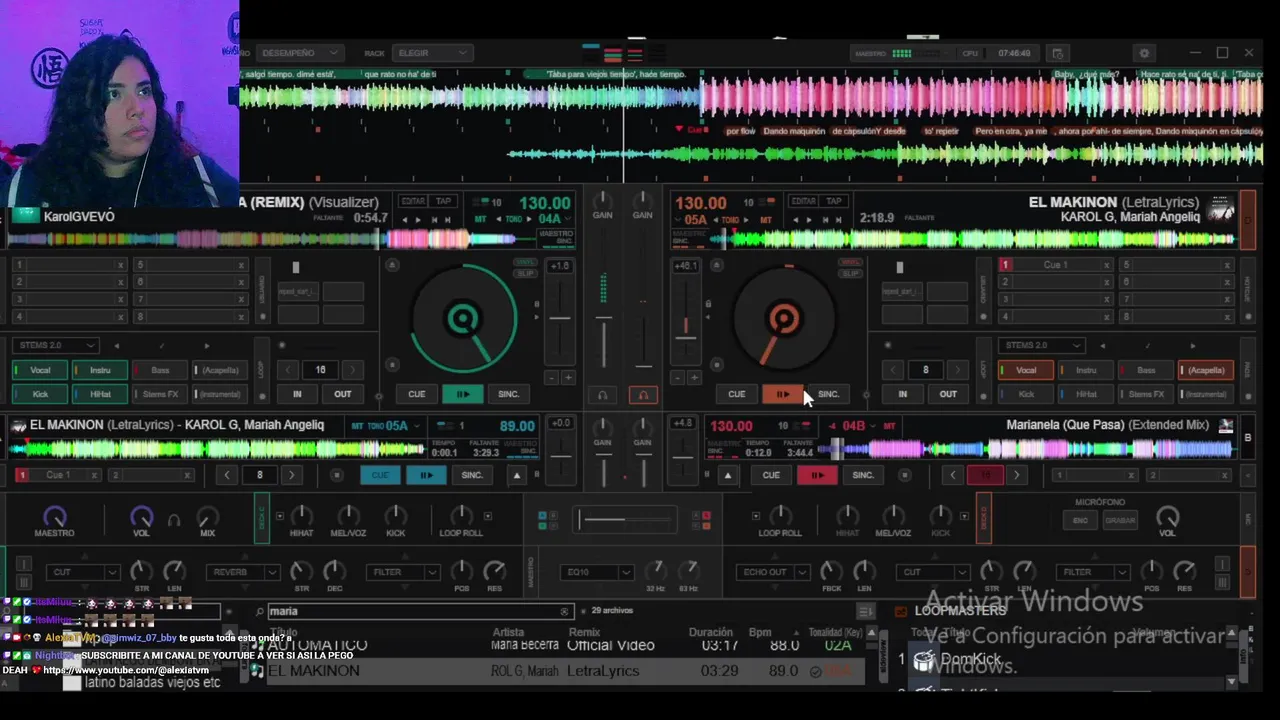Click the settings gear icon at top
1280x720 pixels.
1144,53
